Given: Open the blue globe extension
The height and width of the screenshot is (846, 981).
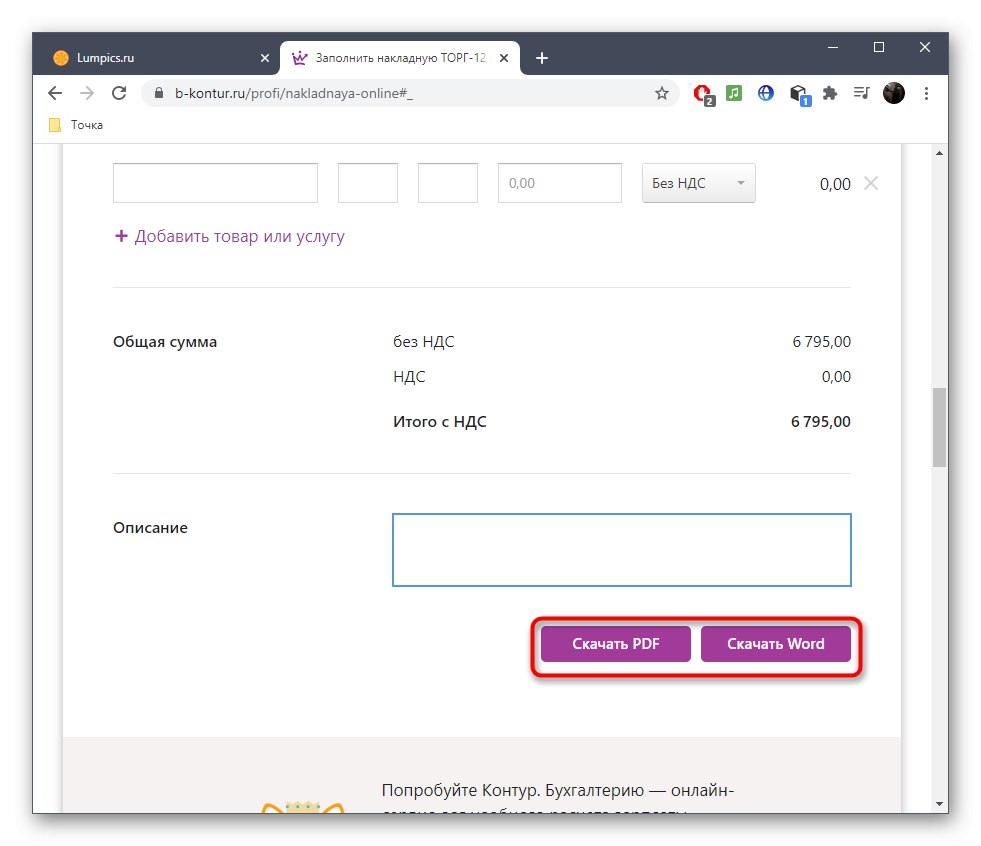Looking at the screenshot, I should pyautogui.click(x=765, y=93).
